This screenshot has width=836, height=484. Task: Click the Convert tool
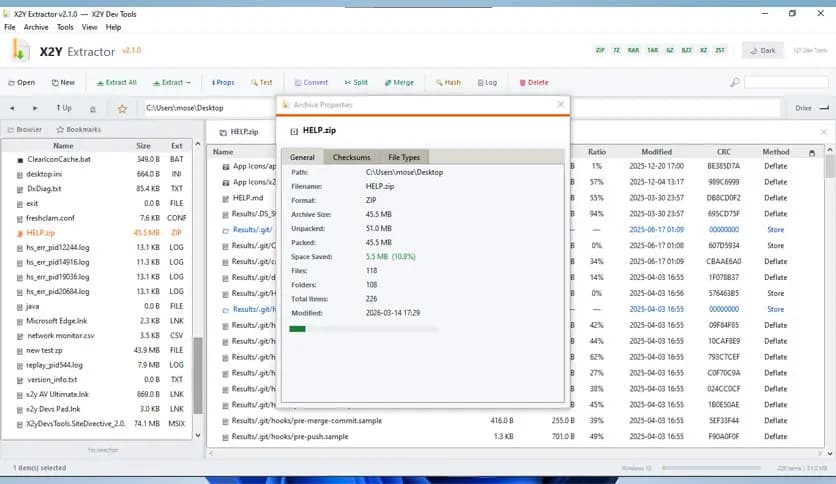(x=311, y=83)
